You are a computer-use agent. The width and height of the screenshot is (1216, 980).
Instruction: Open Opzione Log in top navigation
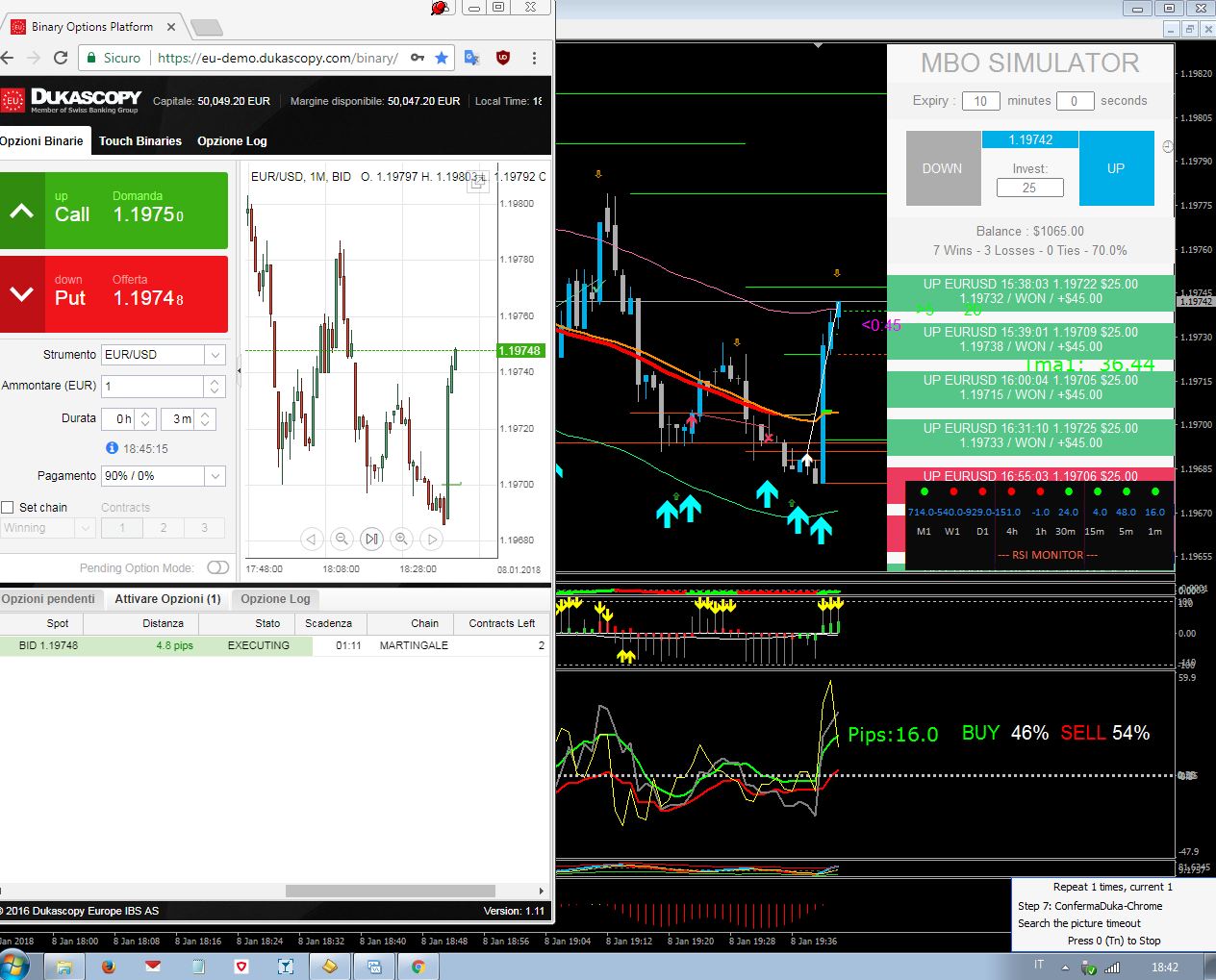232,140
